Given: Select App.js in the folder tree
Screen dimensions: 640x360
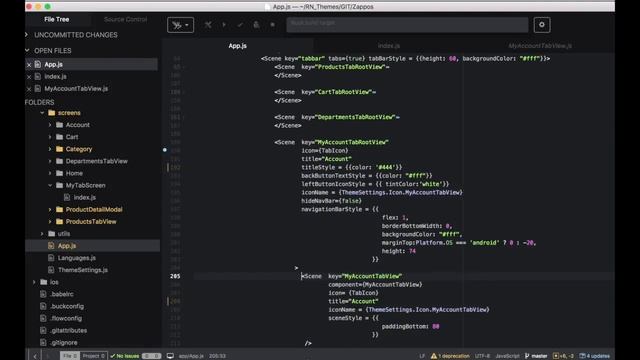Looking at the screenshot, I should click(67, 246).
